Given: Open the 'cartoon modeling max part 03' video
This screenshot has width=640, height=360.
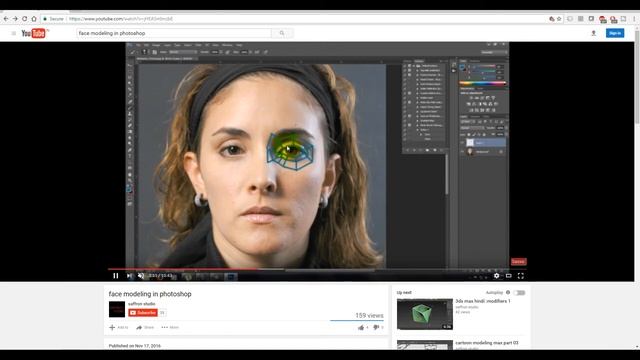Looking at the screenshot, I should tap(487, 343).
